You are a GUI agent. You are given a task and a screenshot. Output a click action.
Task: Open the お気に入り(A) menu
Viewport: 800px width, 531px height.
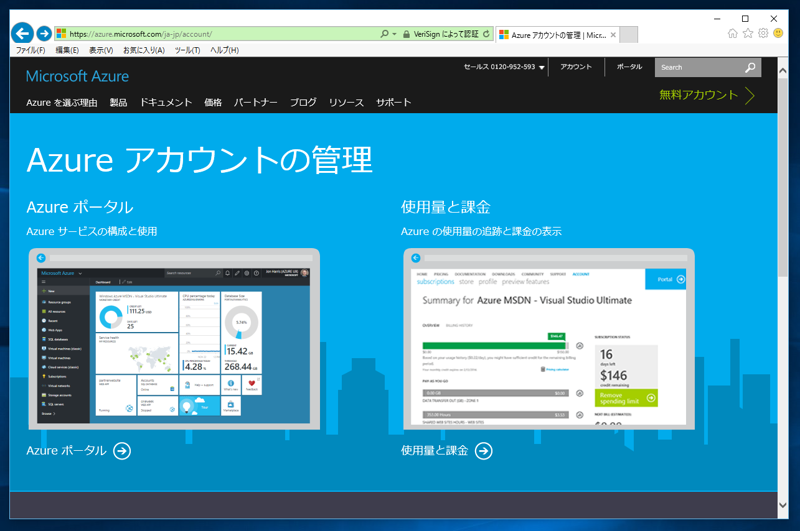(x=144, y=50)
